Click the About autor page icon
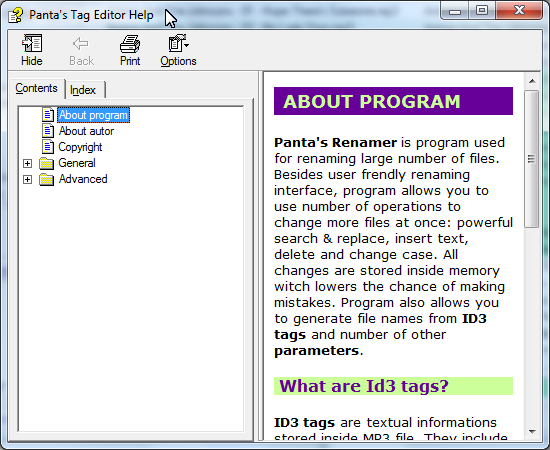Viewport: 550px width, 450px height. 48,131
